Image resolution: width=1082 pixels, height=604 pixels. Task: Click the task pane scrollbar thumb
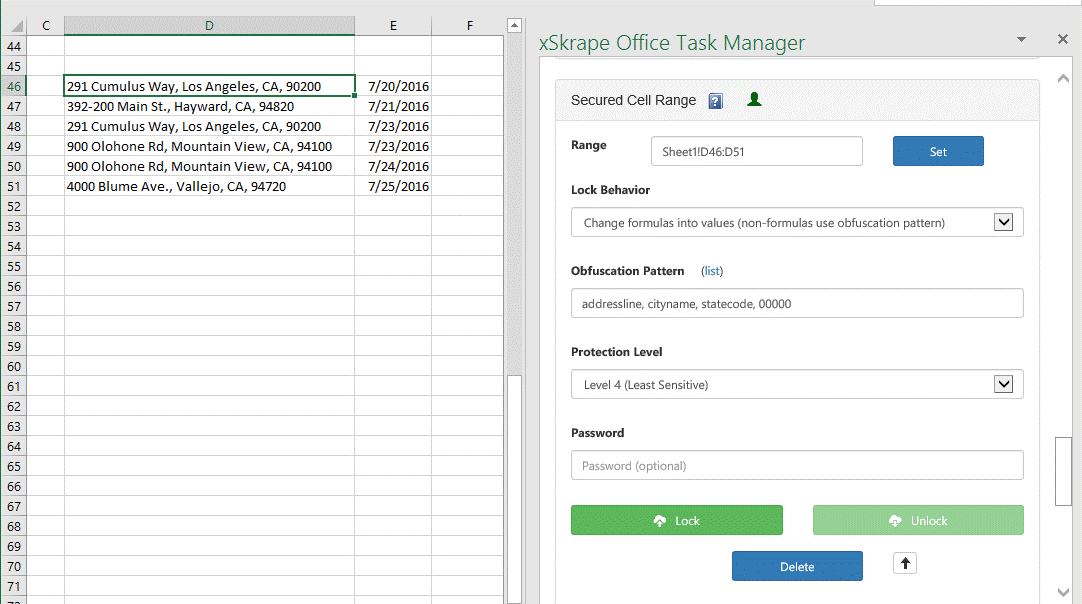click(1063, 471)
